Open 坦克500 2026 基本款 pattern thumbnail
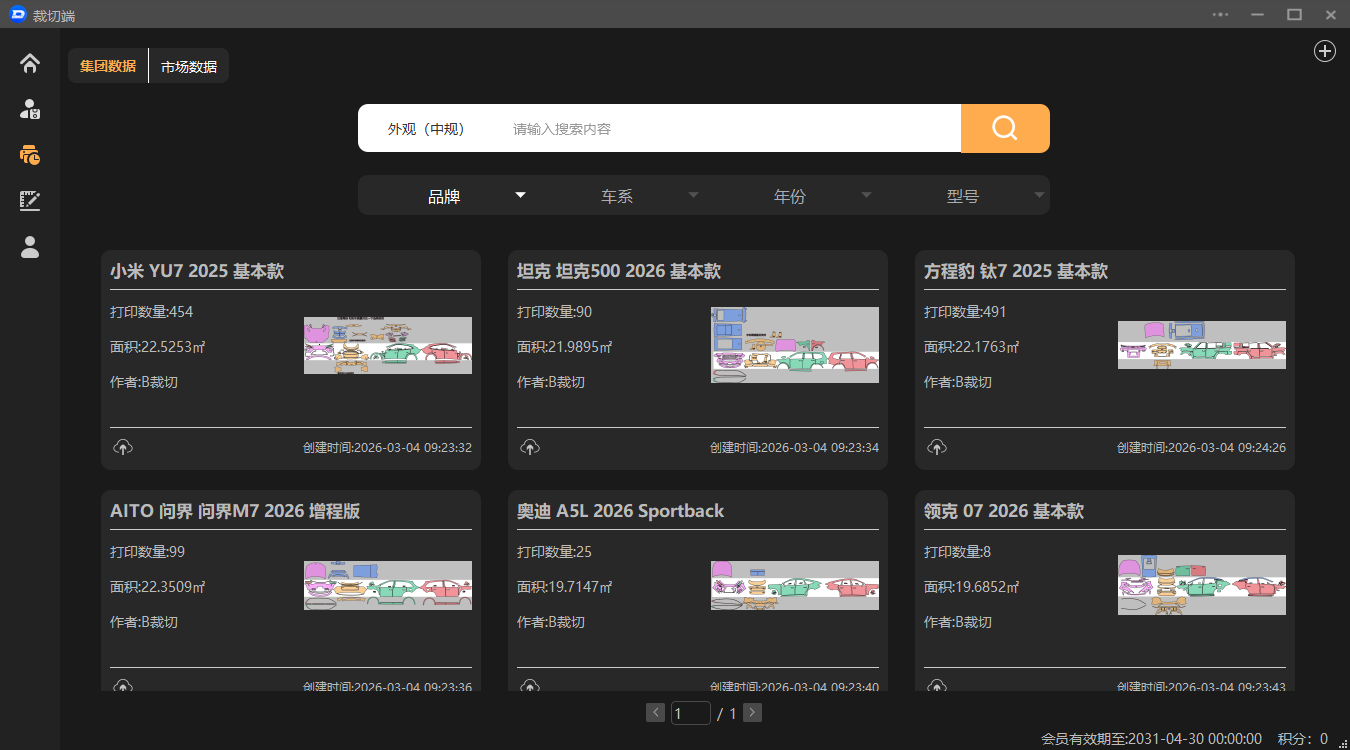The width and height of the screenshot is (1350, 750). click(x=795, y=345)
